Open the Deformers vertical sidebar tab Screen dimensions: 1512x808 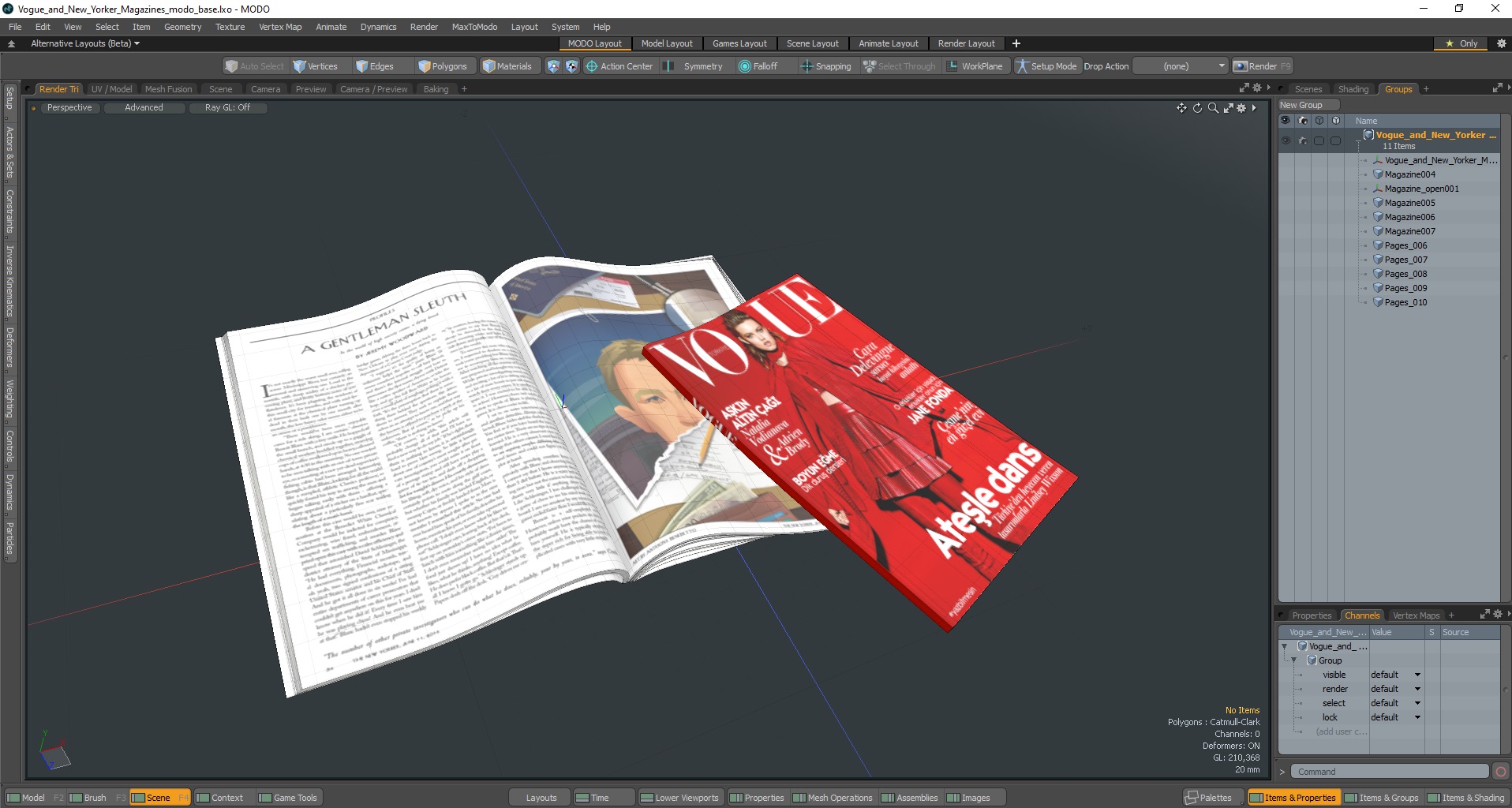9,347
